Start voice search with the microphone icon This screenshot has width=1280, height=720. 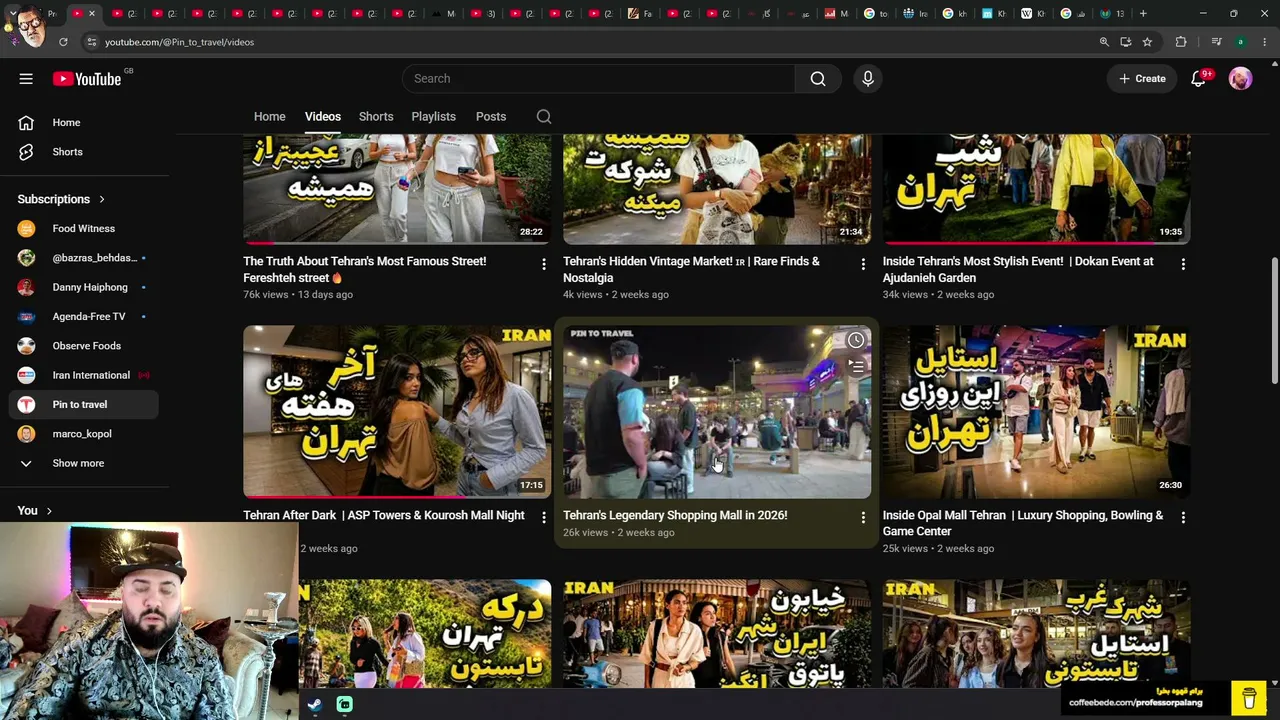coord(867,79)
